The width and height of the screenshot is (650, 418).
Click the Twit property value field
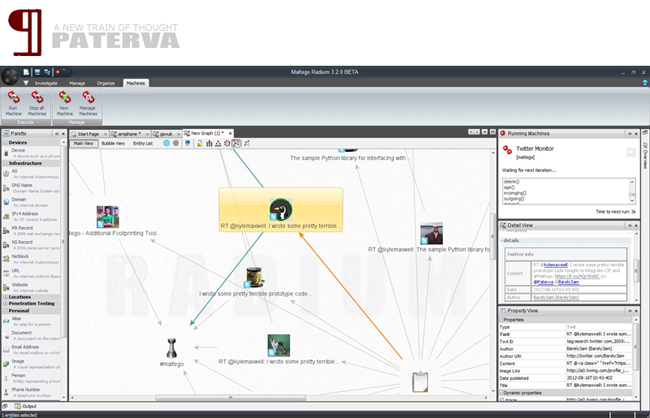599,334
